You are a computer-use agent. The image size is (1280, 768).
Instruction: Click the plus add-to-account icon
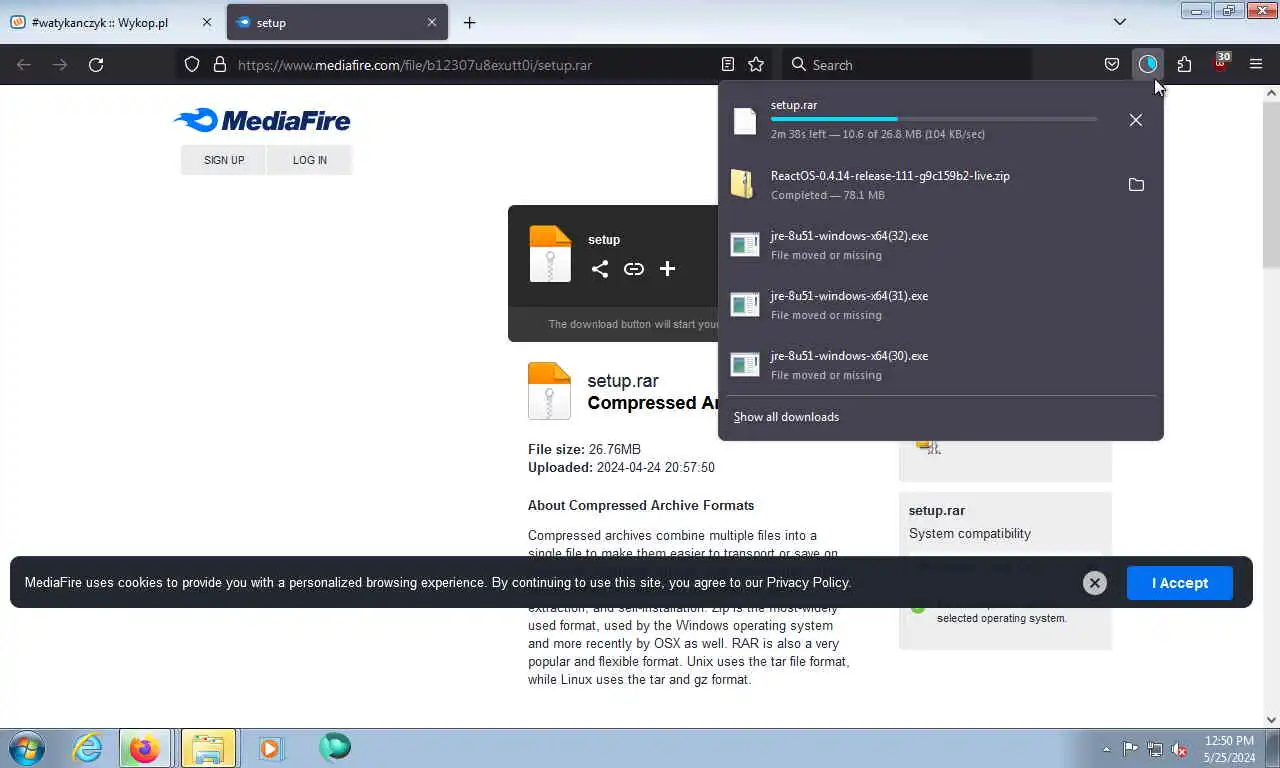click(667, 268)
